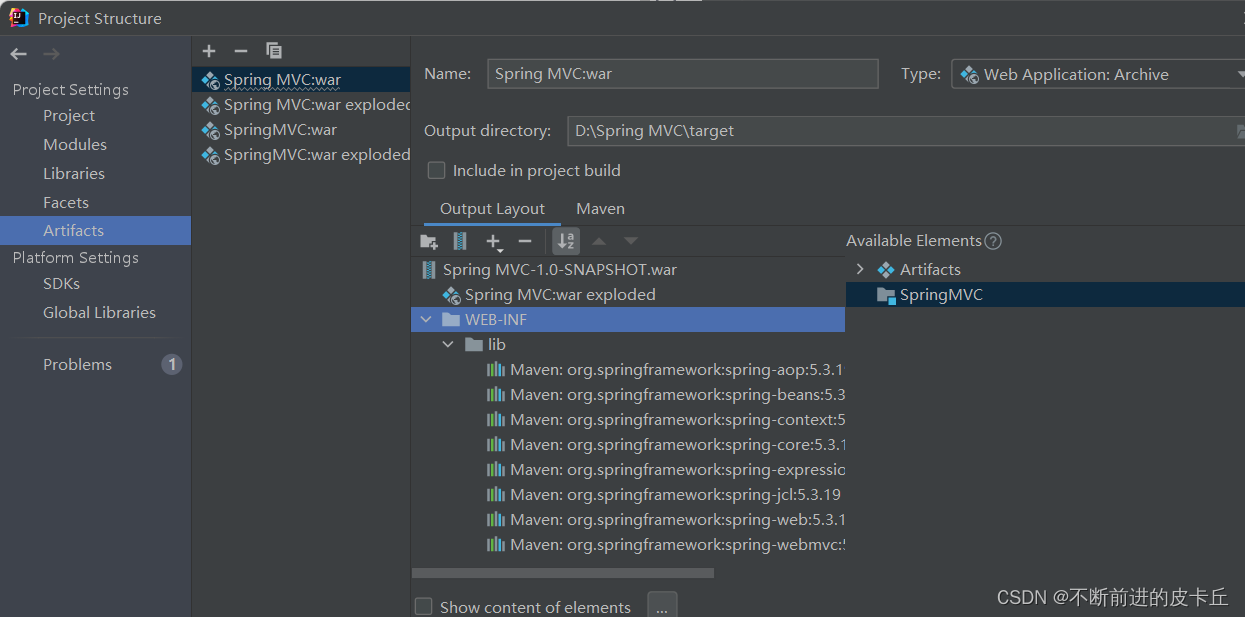Click the horizontal scrollbar under layout tree
This screenshot has width=1245, height=617.
[x=562, y=573]
